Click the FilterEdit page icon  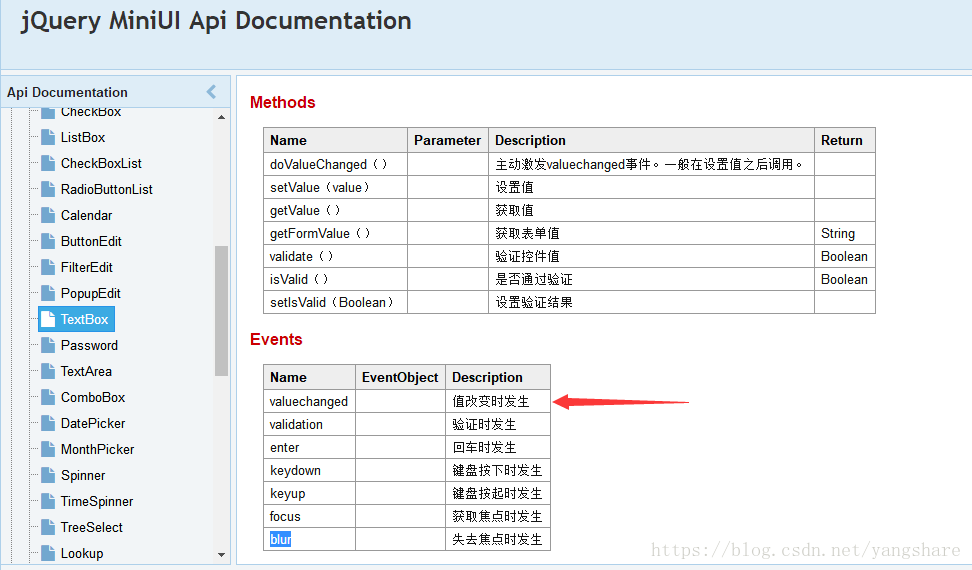(48, 267)
